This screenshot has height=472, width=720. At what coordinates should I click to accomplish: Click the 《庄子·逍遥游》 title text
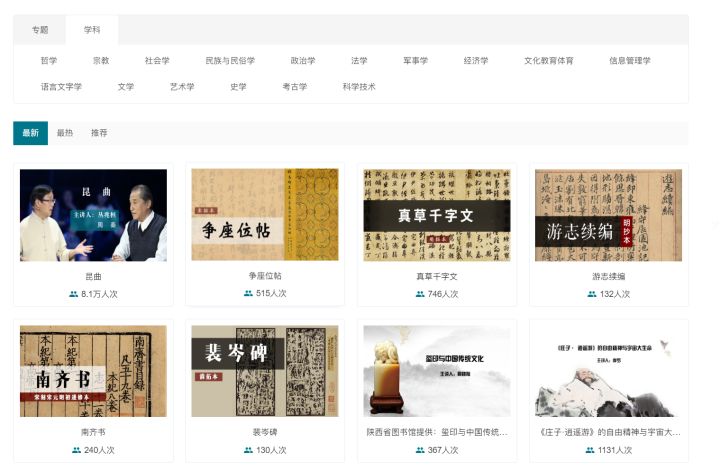click(x=610, y=433)
